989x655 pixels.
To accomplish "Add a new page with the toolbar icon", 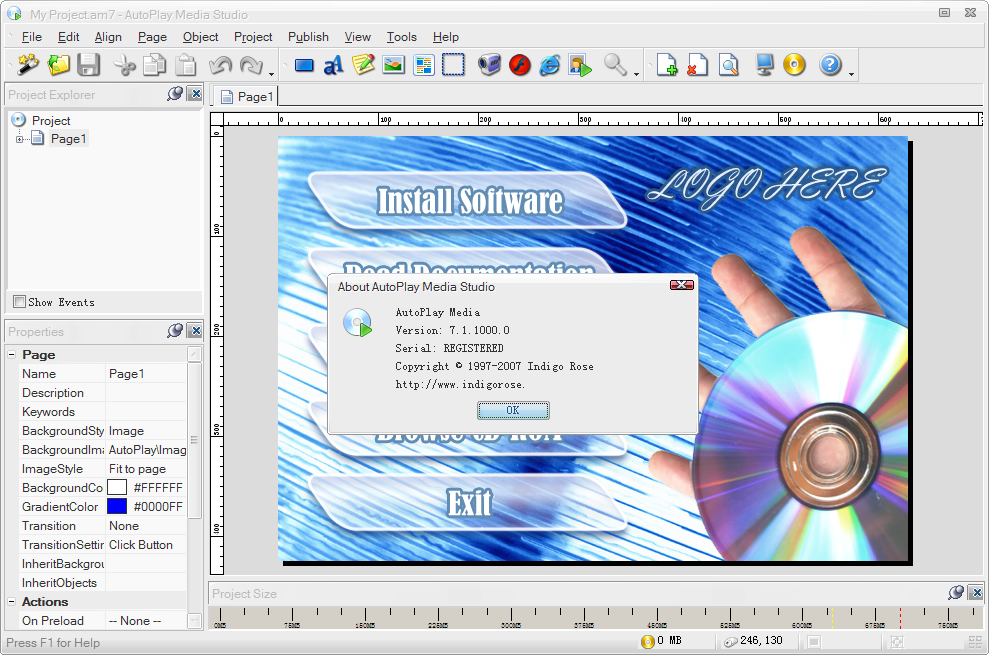I will click(x=667, y=64).
